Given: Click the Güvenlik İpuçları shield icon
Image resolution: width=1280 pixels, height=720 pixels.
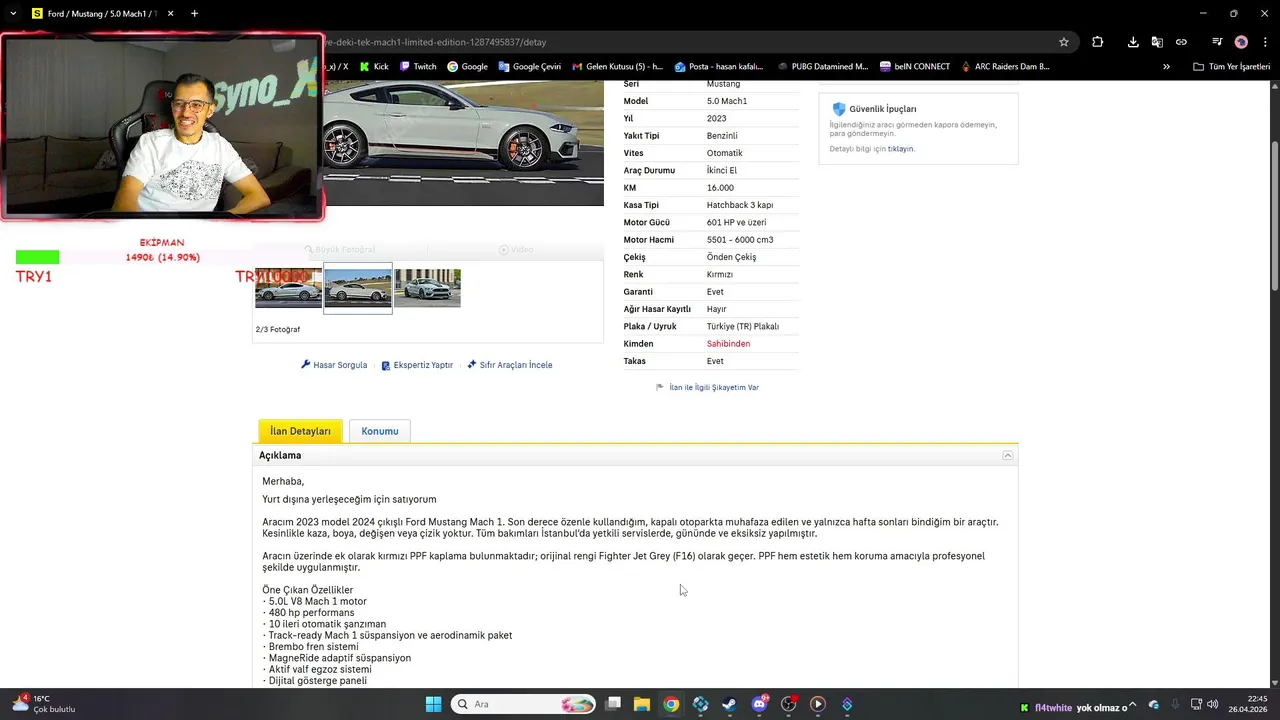Looking at the screenshot, I should coord(839,109).
